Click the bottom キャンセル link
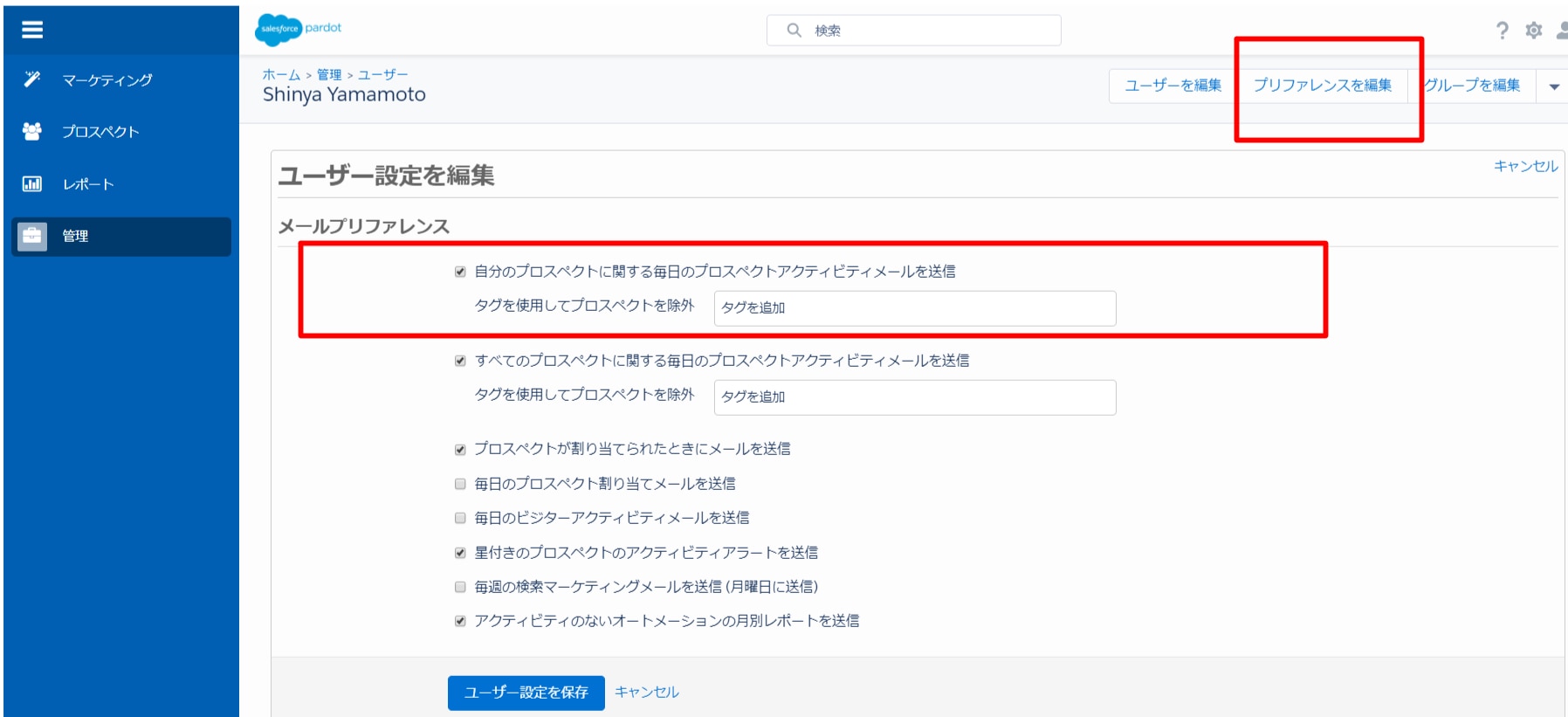Screen dimensions: 1568x717 pyautogui.click(x=647, y=692)
